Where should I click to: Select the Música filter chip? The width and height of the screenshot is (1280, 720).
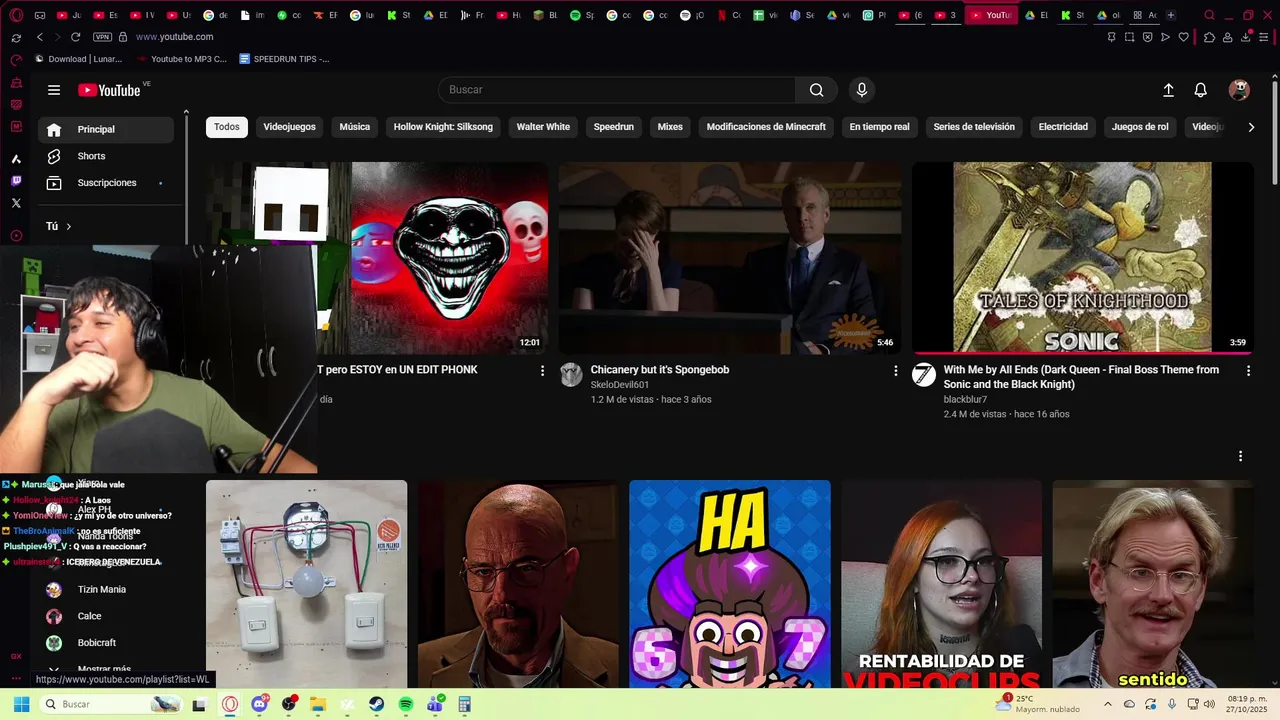click(354, 127)
